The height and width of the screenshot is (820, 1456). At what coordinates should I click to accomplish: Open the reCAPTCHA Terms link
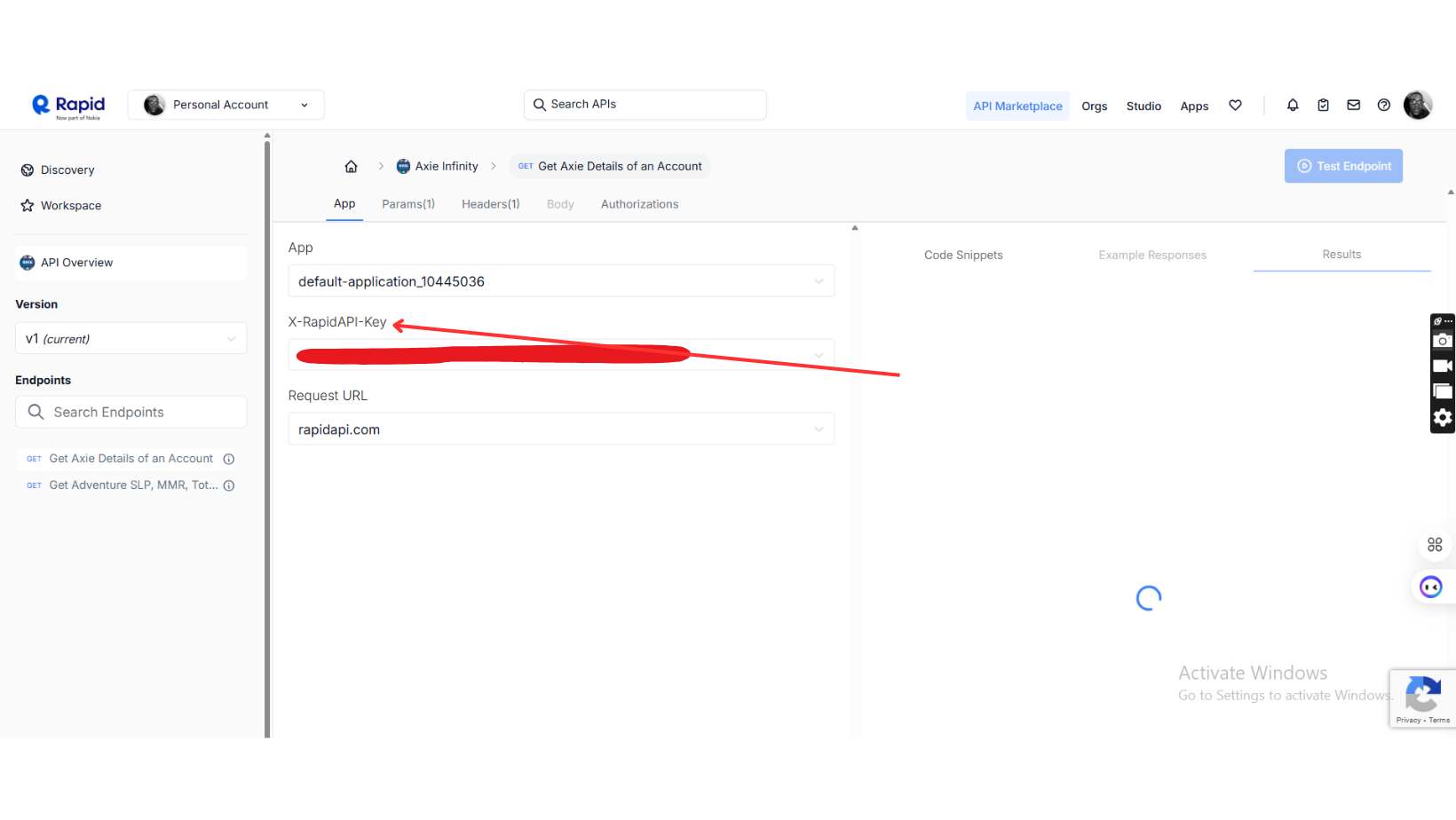tap(1439, 721)
